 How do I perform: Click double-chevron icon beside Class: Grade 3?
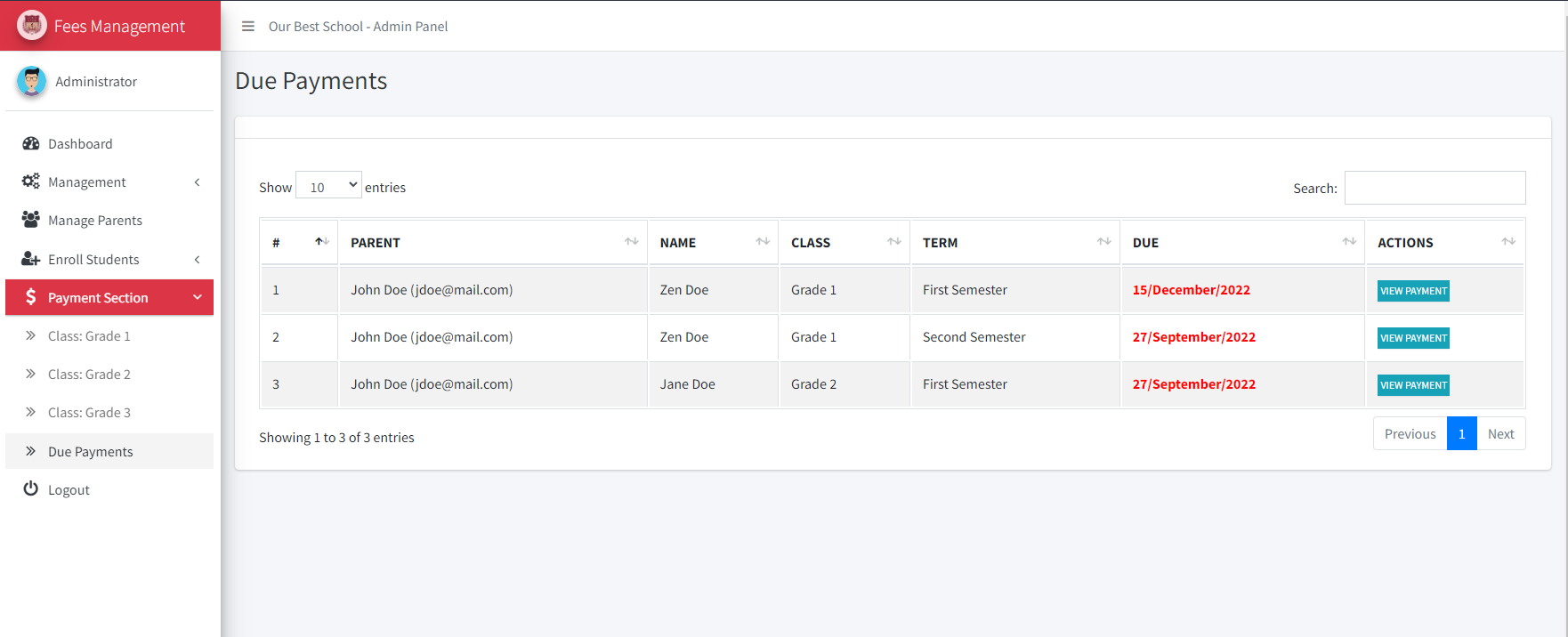point(31,412)
